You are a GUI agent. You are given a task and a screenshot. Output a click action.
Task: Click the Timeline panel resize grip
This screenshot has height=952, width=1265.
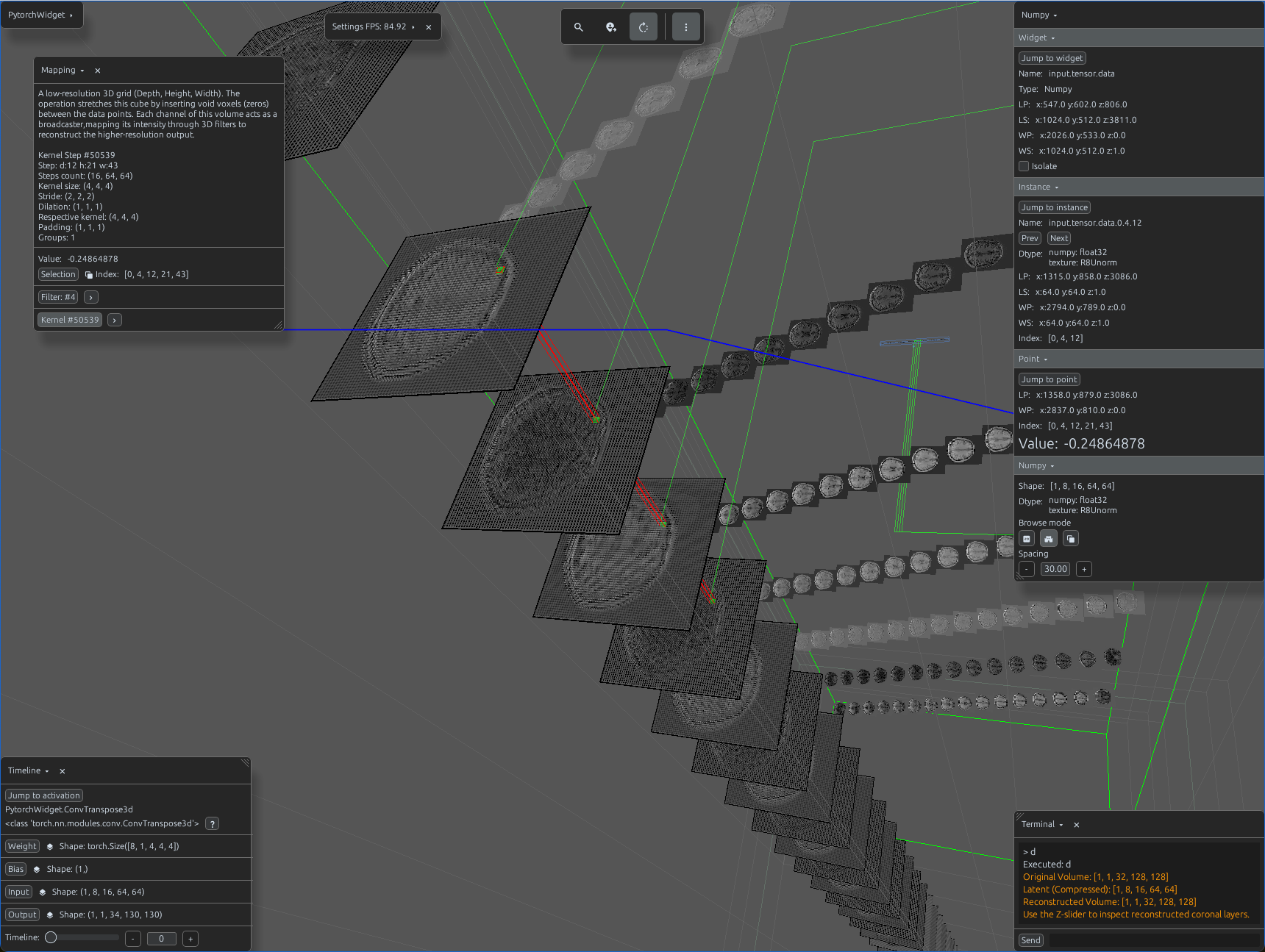246,763
